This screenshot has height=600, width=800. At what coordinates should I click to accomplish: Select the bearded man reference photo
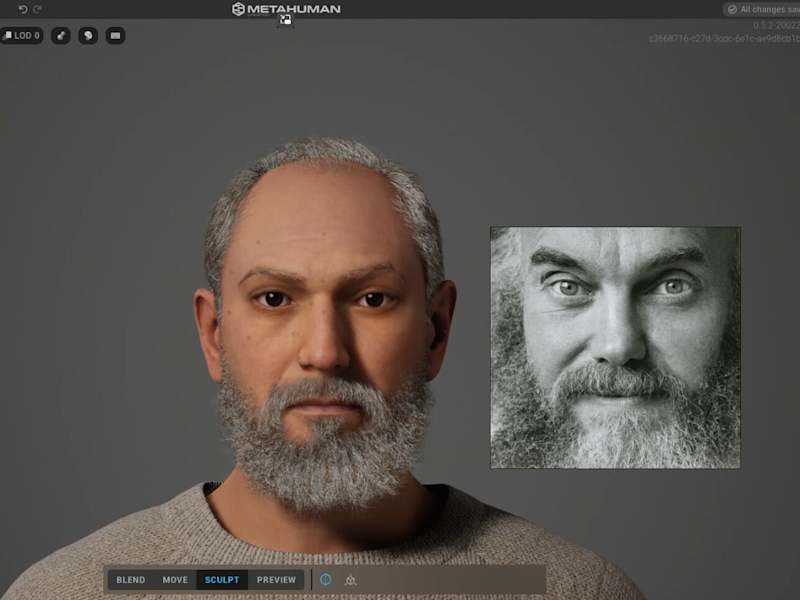pos(615,347)
